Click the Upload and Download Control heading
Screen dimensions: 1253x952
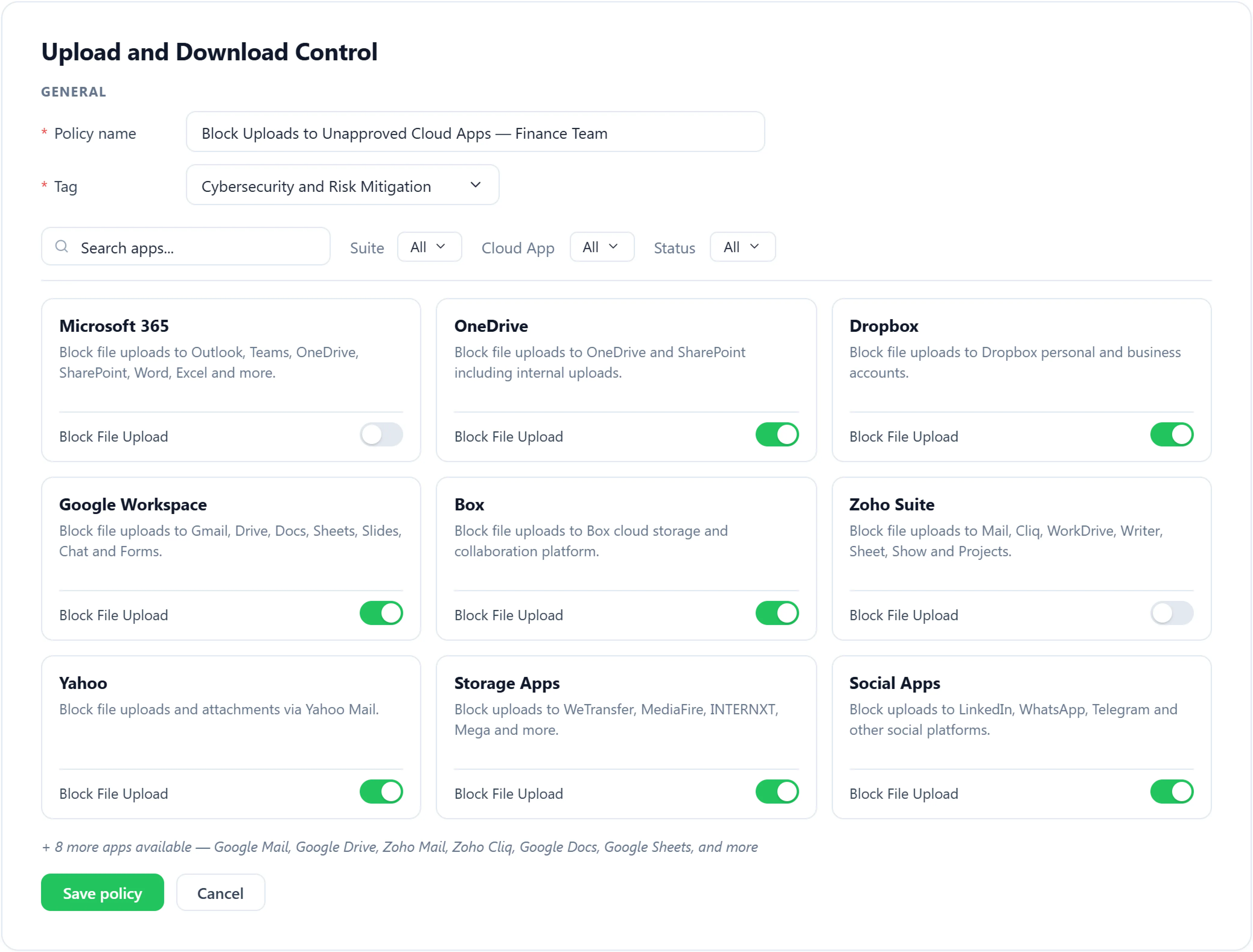pyautogui.click(x=209, y=52)
